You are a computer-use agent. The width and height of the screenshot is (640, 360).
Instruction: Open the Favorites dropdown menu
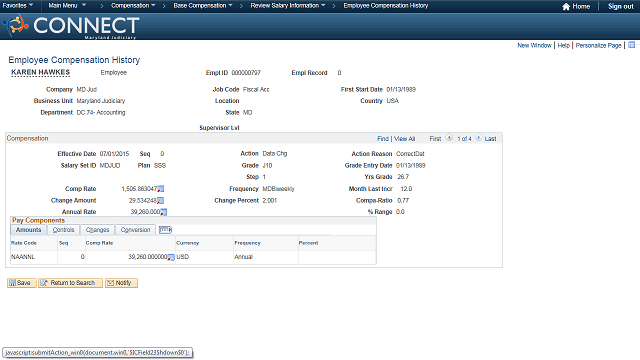pyautogui.click(x=18, y=6)
